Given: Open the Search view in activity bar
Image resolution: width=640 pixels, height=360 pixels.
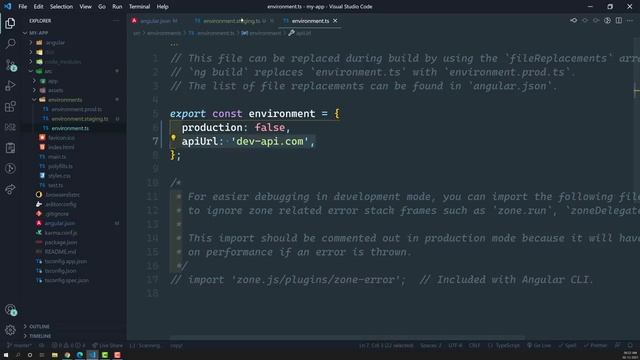Looking at the screenshot, I should 10,44.
